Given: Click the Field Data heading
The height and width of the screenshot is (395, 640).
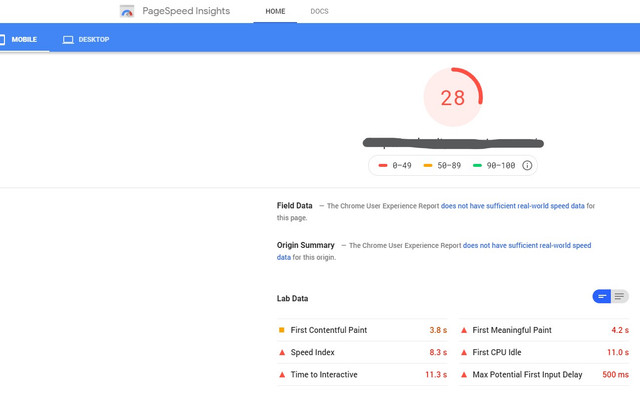Looking at the screenshot, I should [x=294, y=206].
